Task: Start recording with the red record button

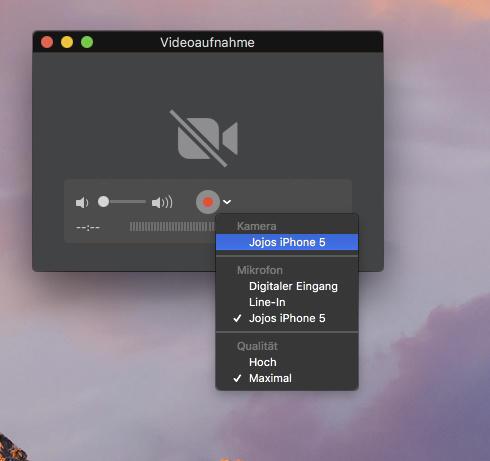Action: click(208, 202)
